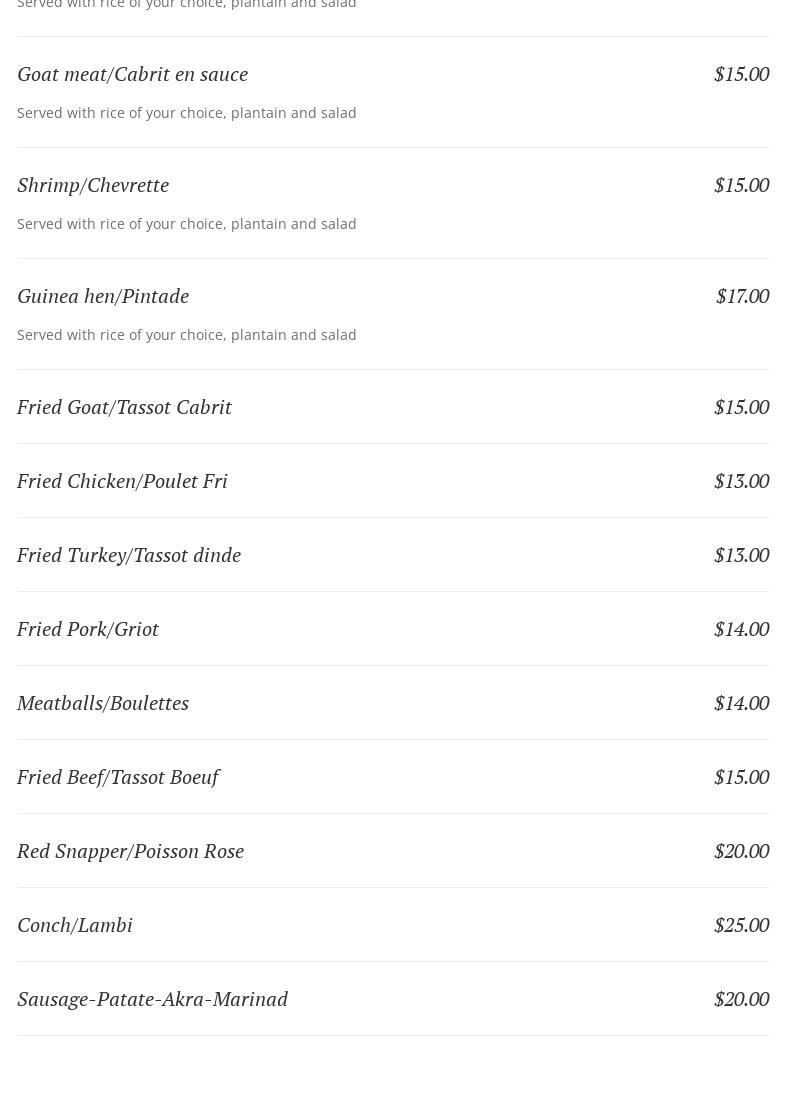Select Meatballs/Boulettes from the menu
Viewport: 785px width, 1116px height.
click(103, 703)
